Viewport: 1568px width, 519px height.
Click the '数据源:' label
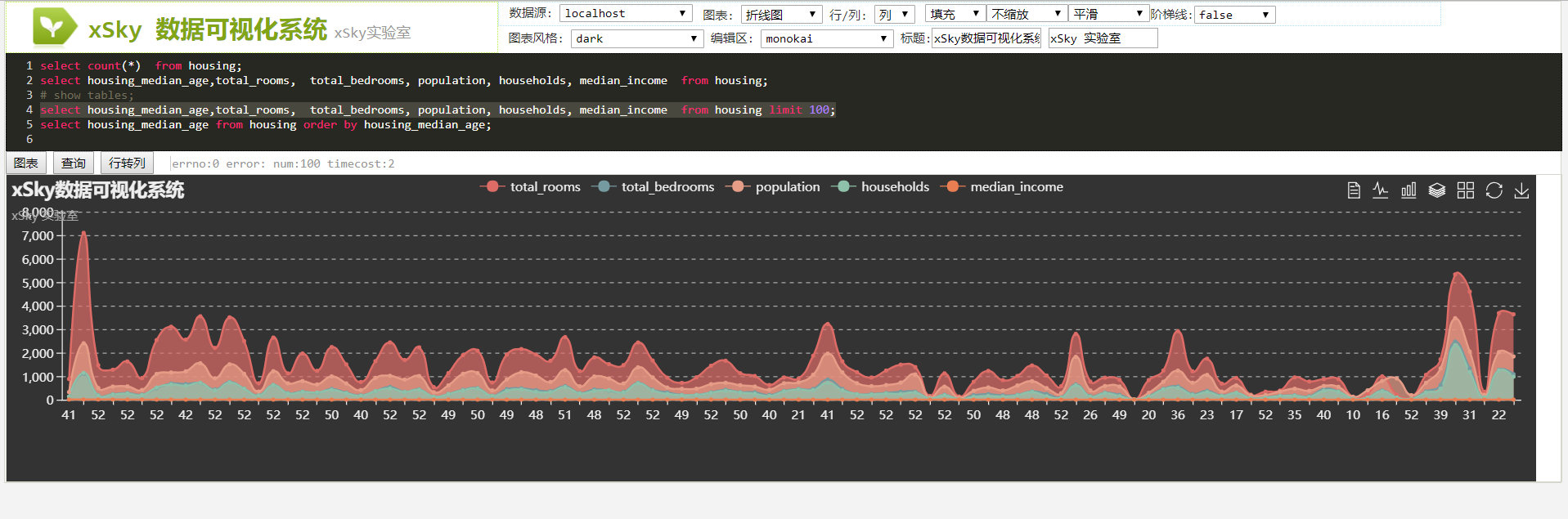(x=530, y=13)
